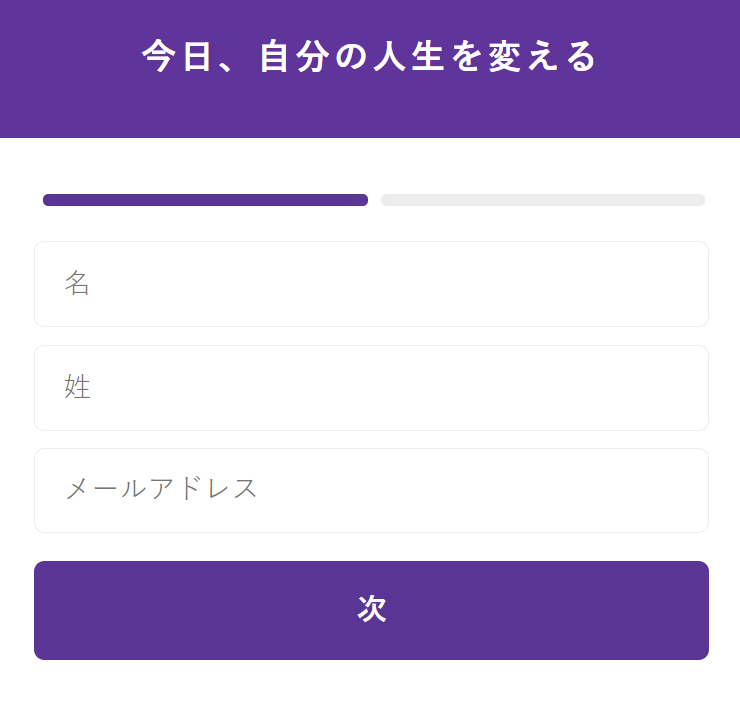Click the 名 first name input field
The image size is (740, 705).
[371, 284]
